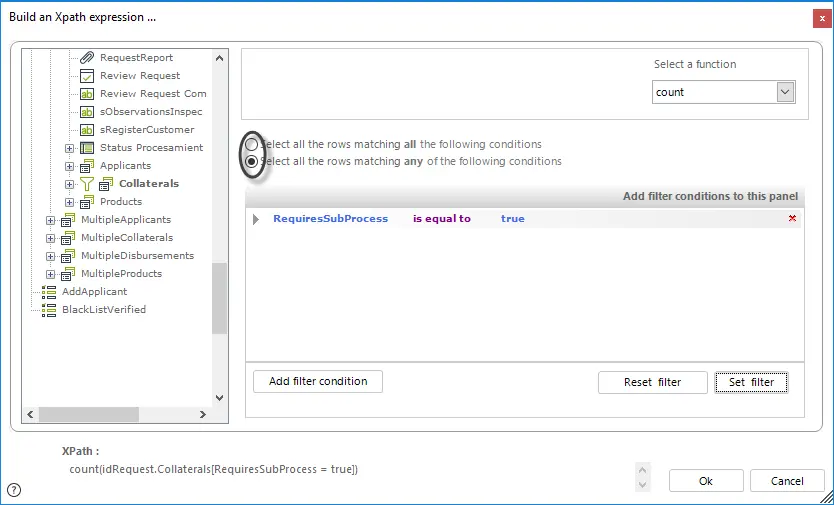The height and width of the screenshot is (505, 834).
Task: Expand the MultipleDisbursements node
Action: click(50, 256)
